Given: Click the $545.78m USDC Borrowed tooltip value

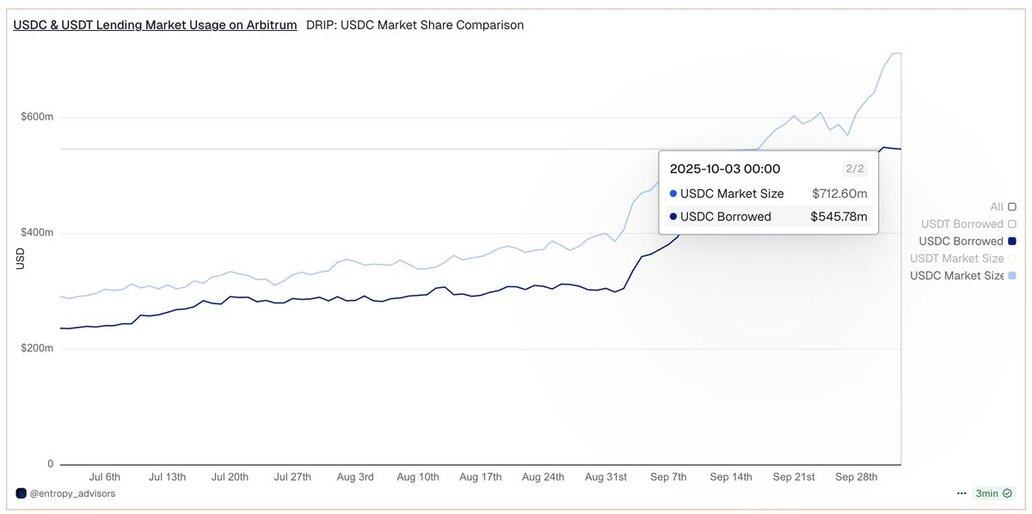Looking at the screenshot, I should [x=838, y=217].
